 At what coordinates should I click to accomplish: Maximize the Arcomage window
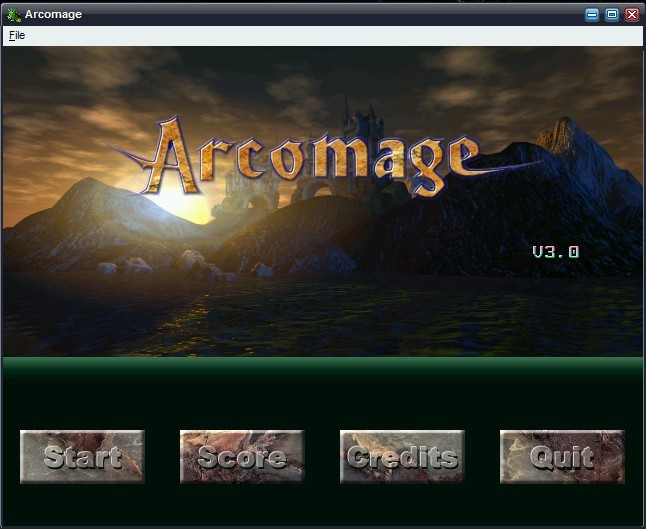(612, 15)
